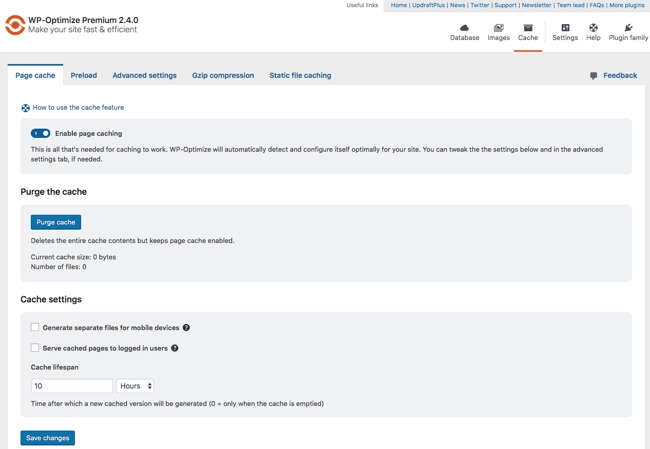650x449 pixels.
Task: Open the Images section icon
Action: [x=498, y=28]
